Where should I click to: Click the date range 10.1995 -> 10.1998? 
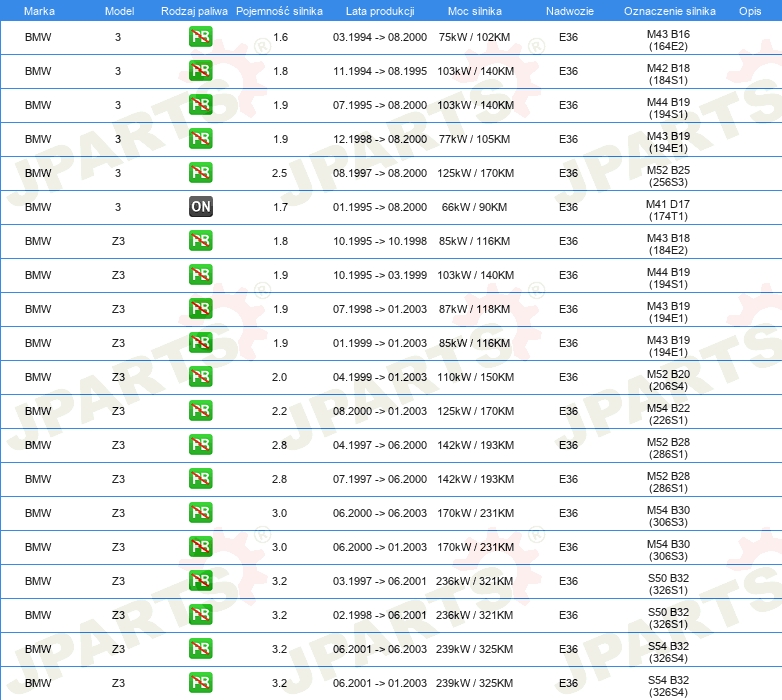380,241
